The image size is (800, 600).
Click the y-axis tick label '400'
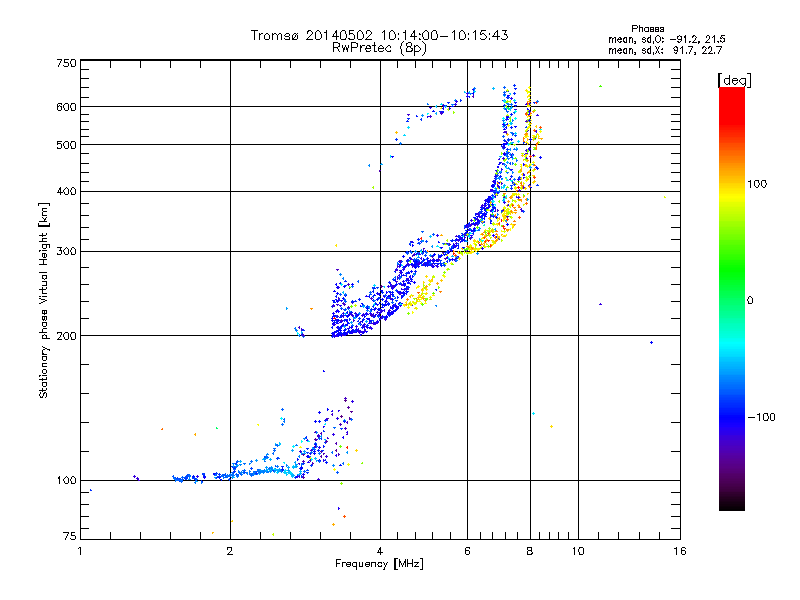tap(66, 192)
